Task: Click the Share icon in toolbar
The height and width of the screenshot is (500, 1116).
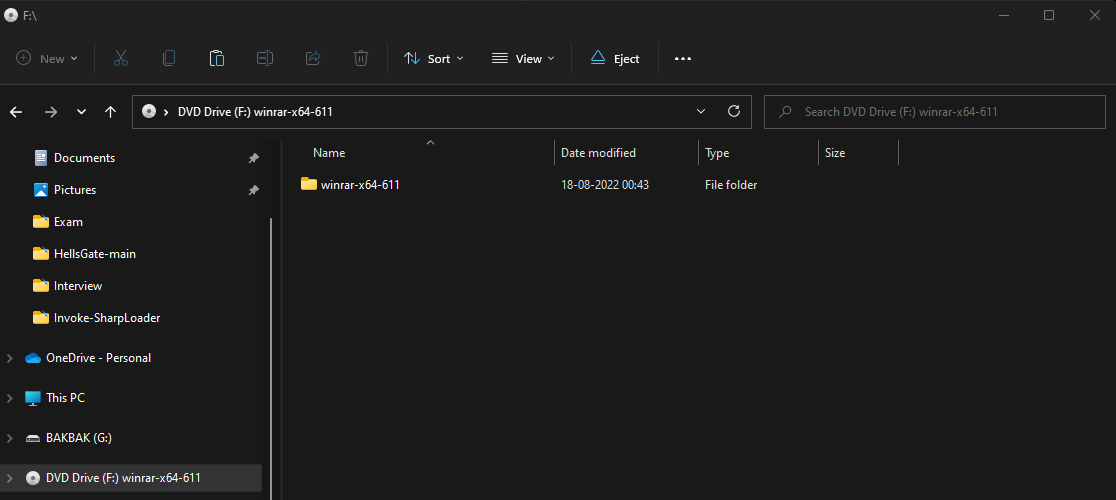Action: coord(312,58)
